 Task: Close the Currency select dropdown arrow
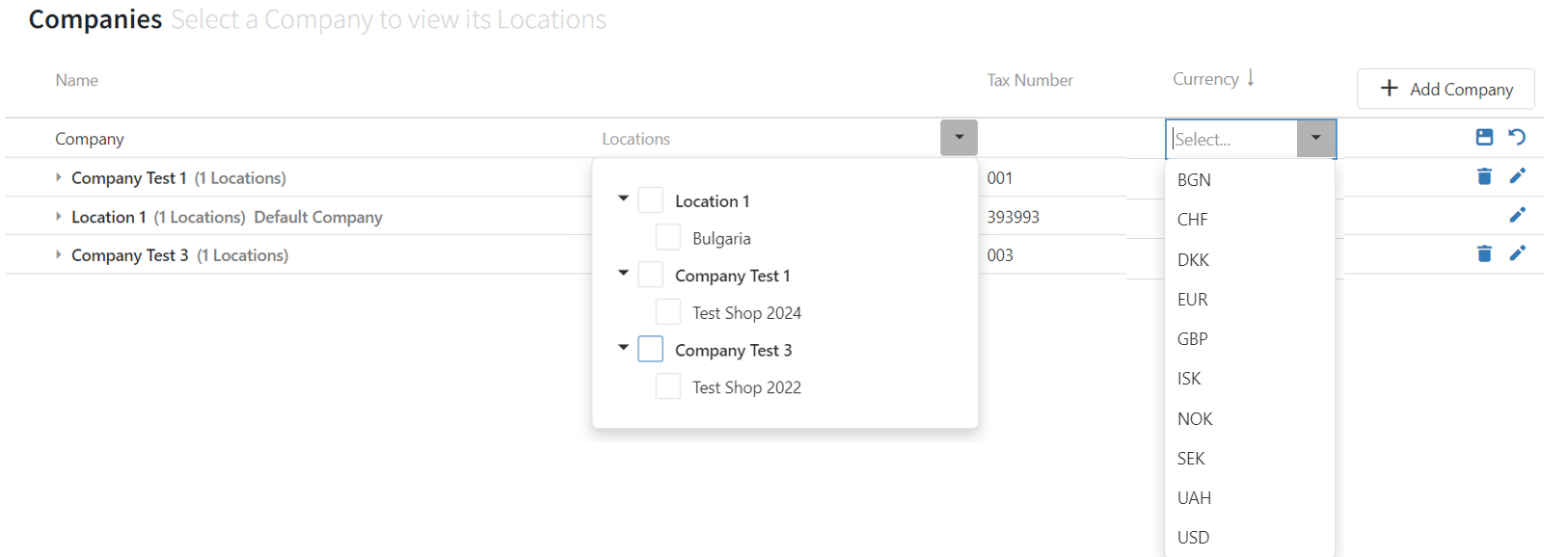1316,139
